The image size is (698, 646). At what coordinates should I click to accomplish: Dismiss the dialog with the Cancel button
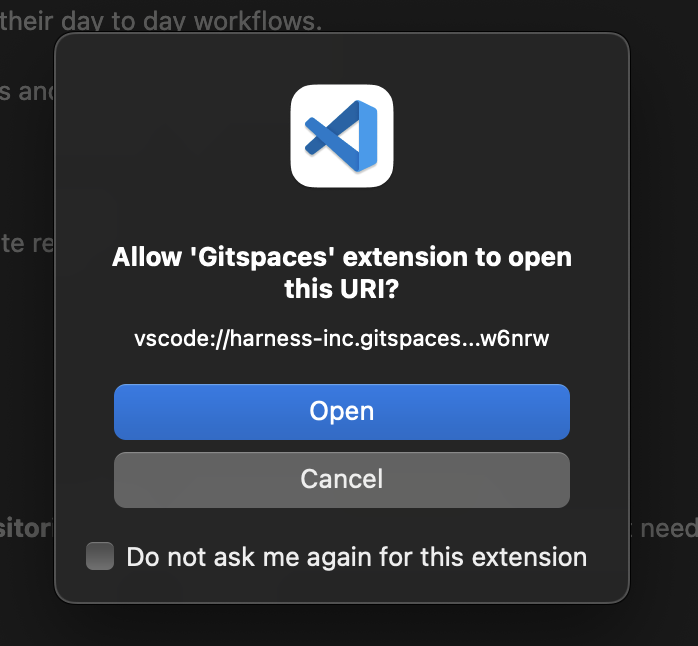[x=342, y=479]
